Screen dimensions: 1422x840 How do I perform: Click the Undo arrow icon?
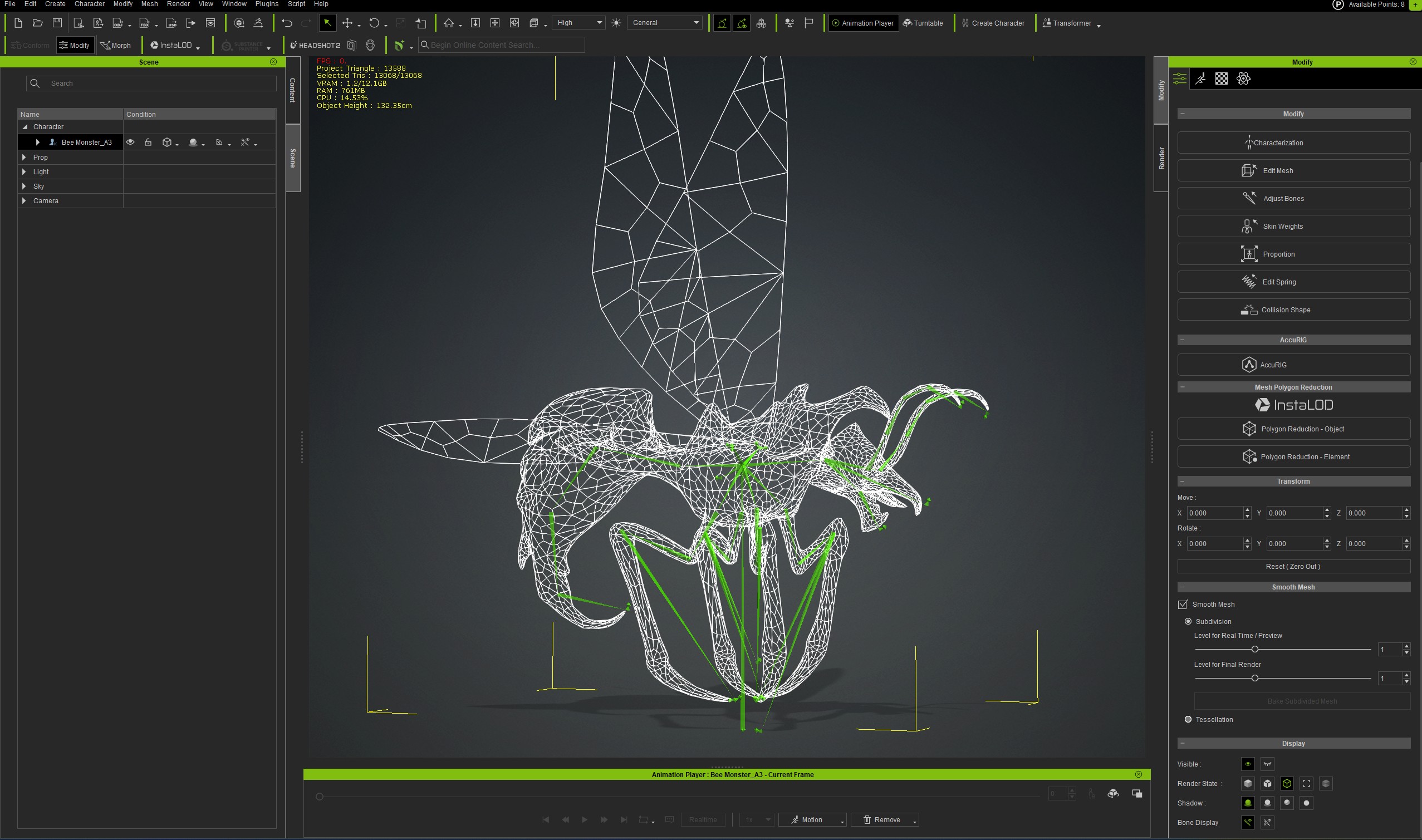pos(287,23)
